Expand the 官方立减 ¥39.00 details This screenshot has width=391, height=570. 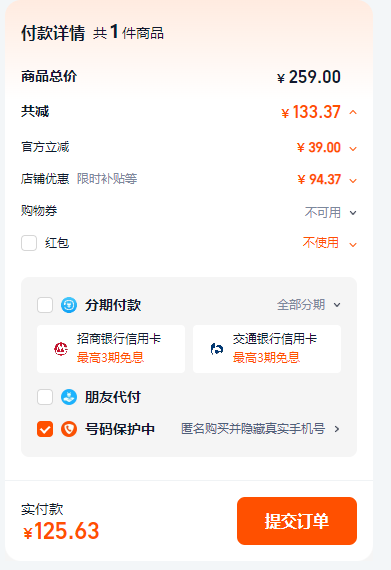(x=353, y=148)
